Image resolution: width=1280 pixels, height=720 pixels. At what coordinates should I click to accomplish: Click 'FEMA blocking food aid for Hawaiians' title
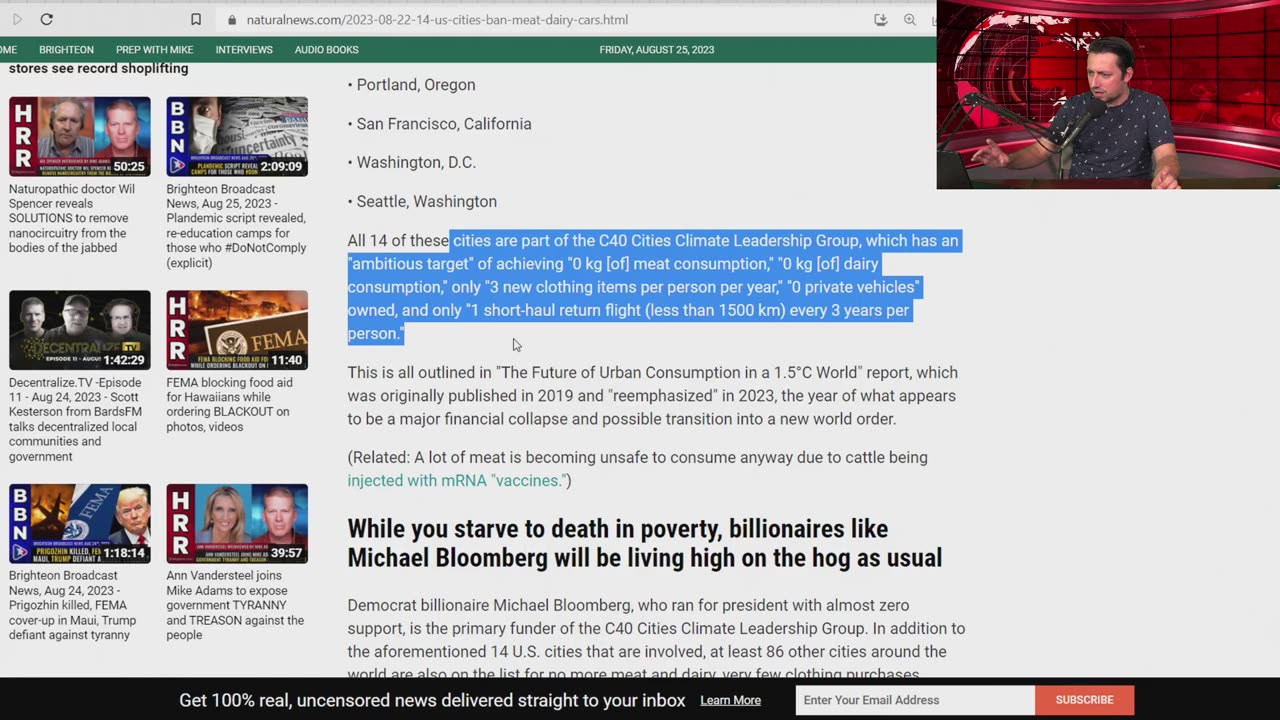click(230, 405)
